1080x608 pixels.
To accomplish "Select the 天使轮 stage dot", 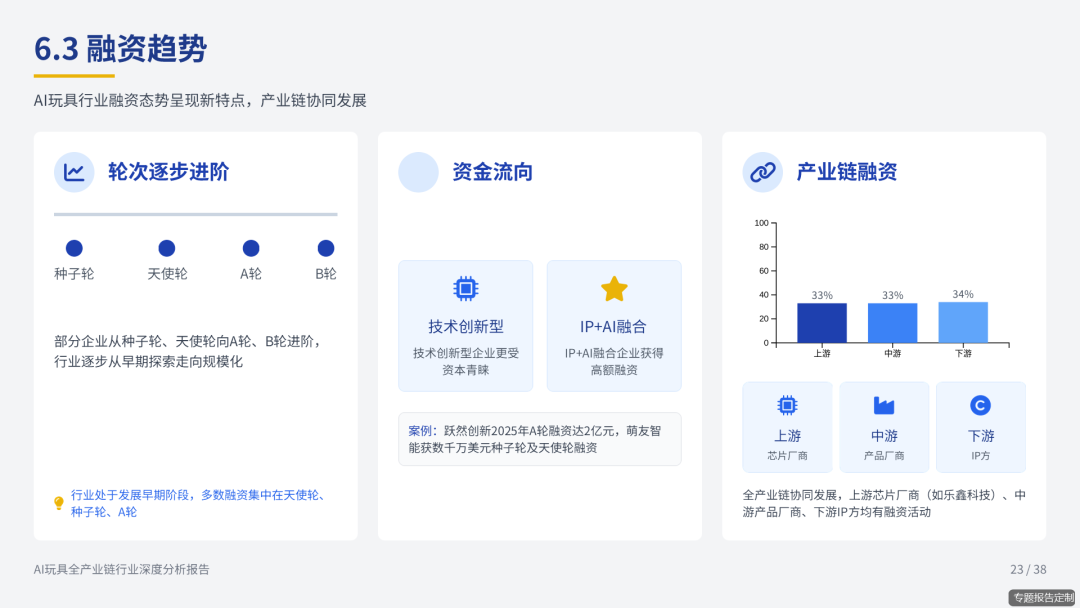I will point(165,248).
